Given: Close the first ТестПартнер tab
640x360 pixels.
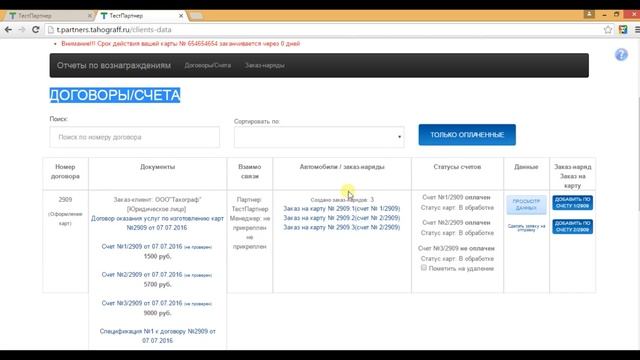Looking at the screenshot, I should point(90,16).
